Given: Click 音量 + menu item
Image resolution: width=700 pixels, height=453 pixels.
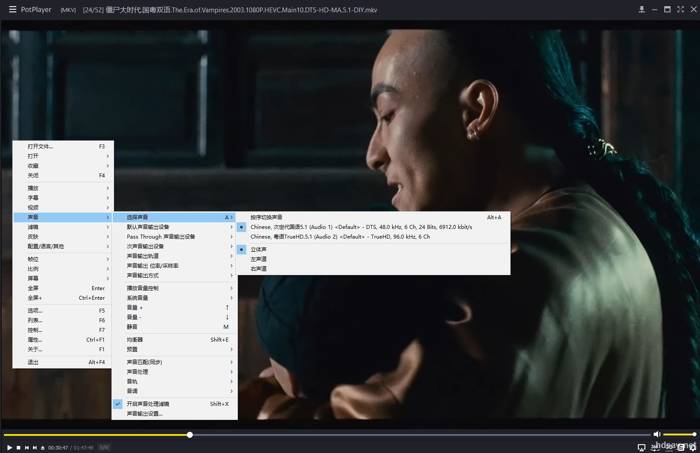Looking at the screenshot, I should pos(175,308).
